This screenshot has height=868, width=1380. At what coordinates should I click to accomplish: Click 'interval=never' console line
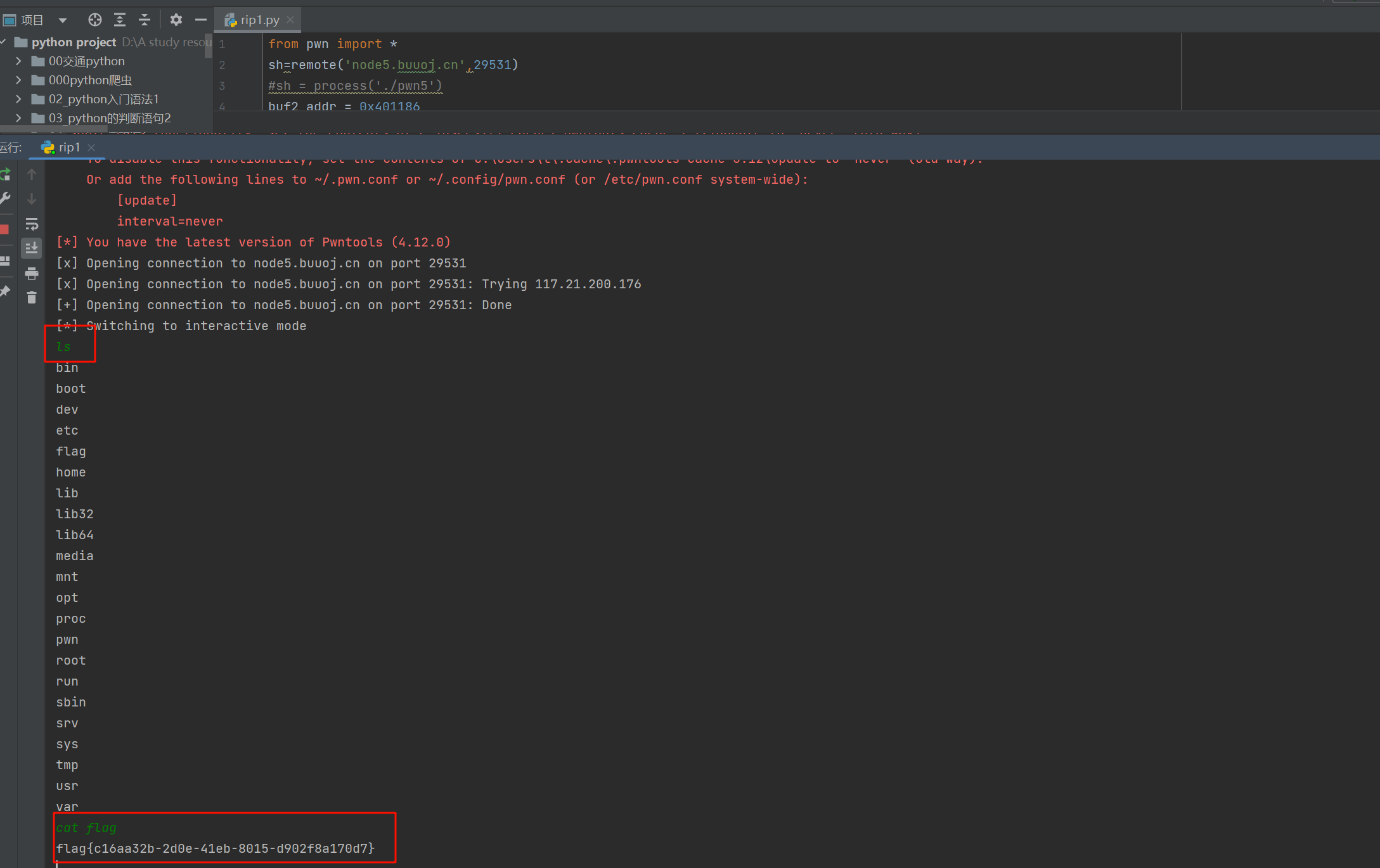coord(170,221)
